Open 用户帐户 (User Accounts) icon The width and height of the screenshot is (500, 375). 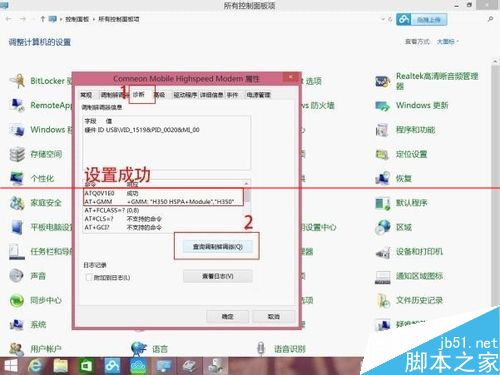click(x=17, y=349)
